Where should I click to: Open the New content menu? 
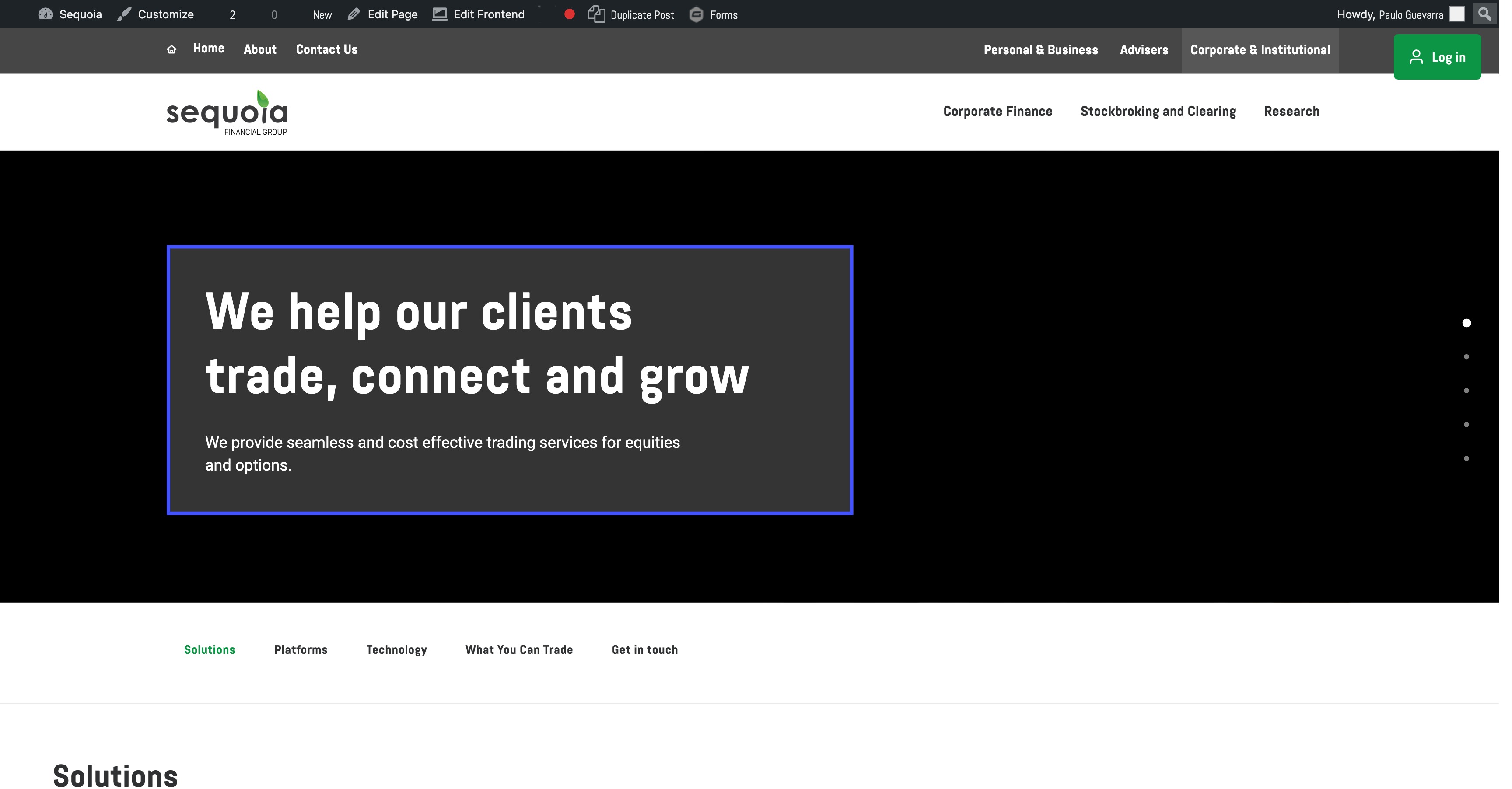[x=322, y=15]
